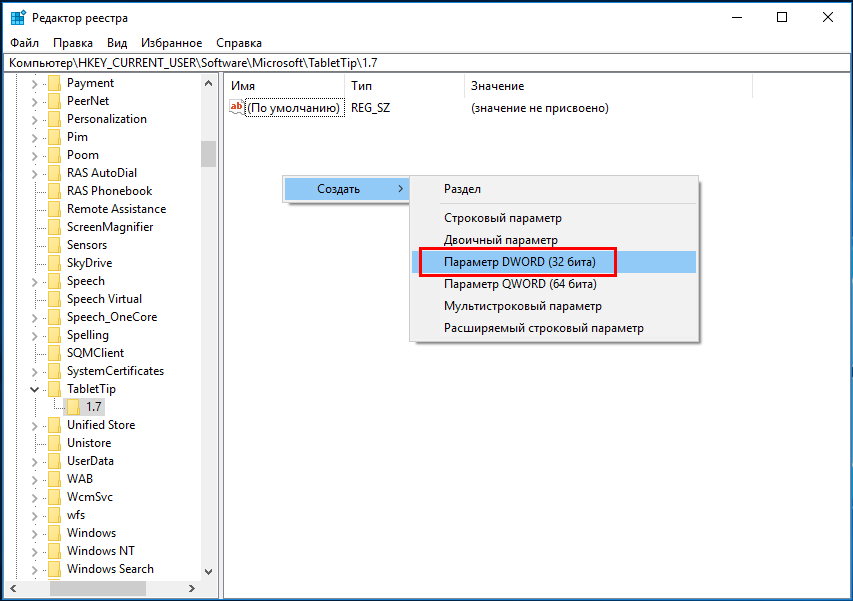Screen dimensions: 853x601
Task: Choose Двоичный параметр entry
Action: (x=554, y=240)
